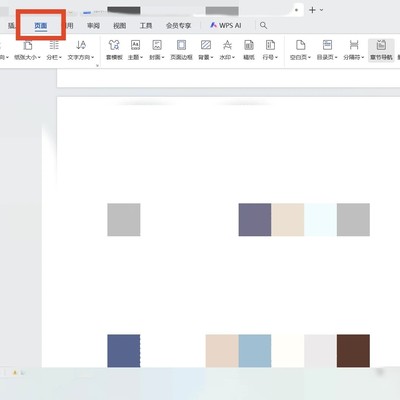Launch WPS AI from the tab bar
Viewport: 400px width, 400px height.
coord(226,25)
